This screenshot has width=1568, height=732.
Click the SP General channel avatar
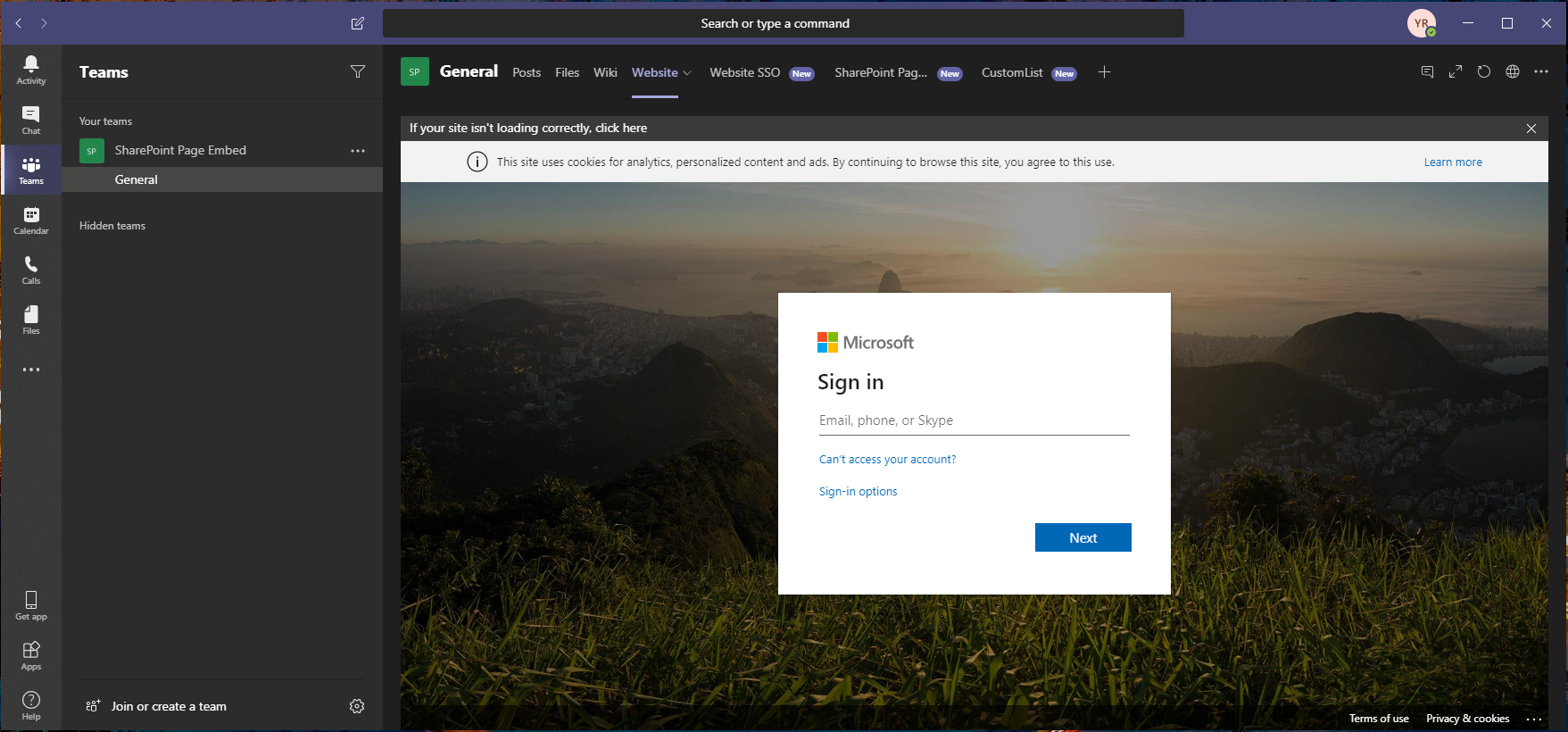tap(415, 72)
